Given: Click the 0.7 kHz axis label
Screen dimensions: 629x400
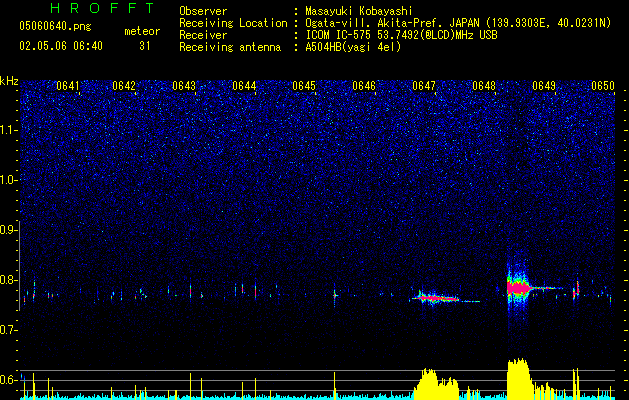Looking at the screenshot, I should tap(8, 330).
